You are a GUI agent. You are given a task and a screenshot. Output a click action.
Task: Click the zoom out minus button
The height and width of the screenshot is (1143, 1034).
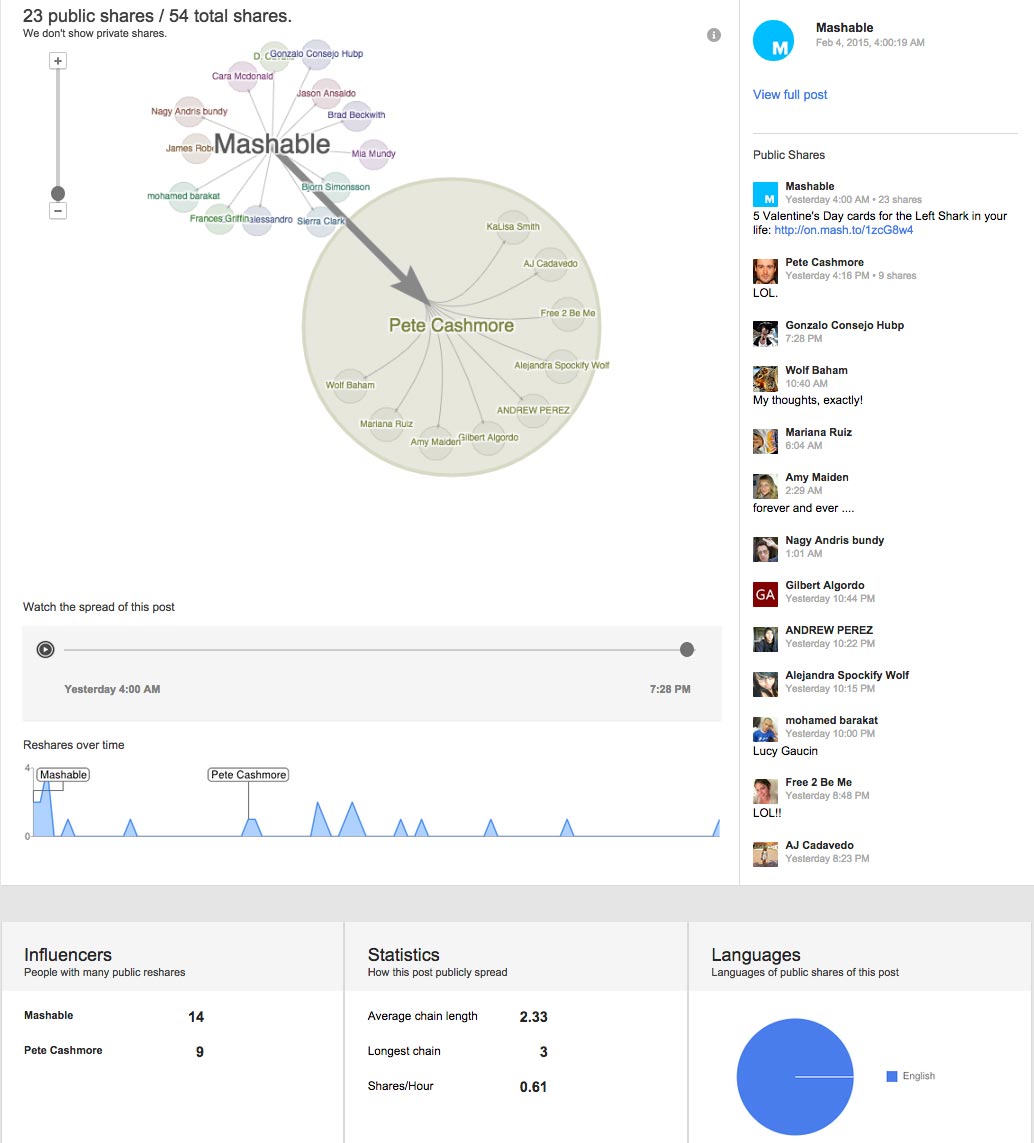click(x=58, y=211)
